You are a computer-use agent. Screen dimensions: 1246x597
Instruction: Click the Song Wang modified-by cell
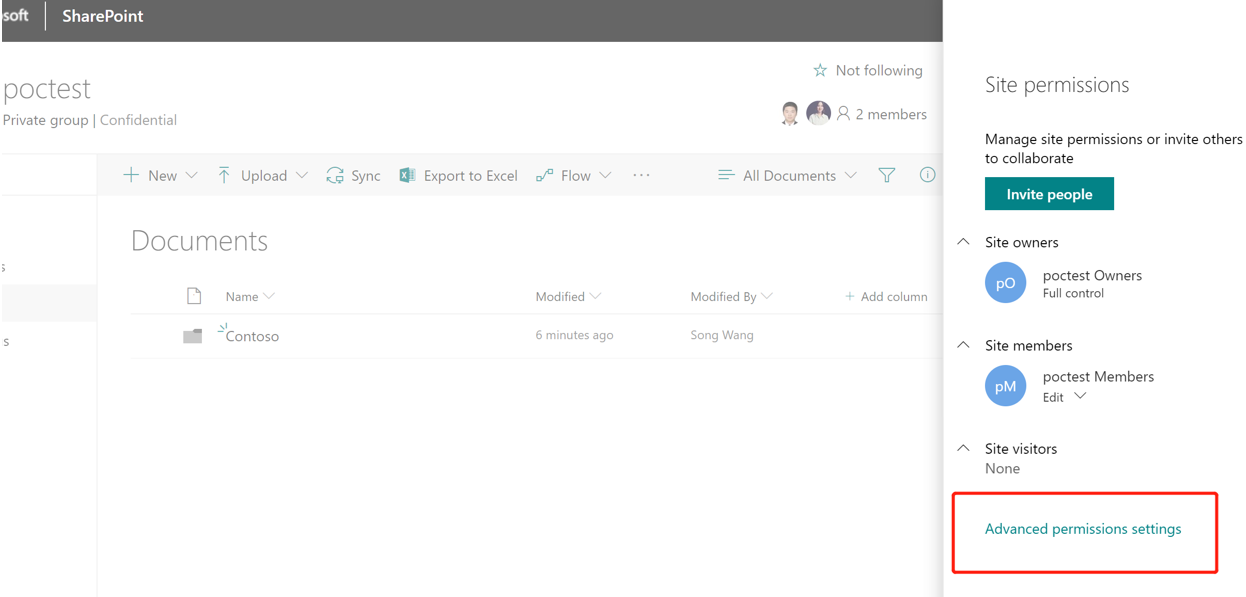click(x=722, y=335)
